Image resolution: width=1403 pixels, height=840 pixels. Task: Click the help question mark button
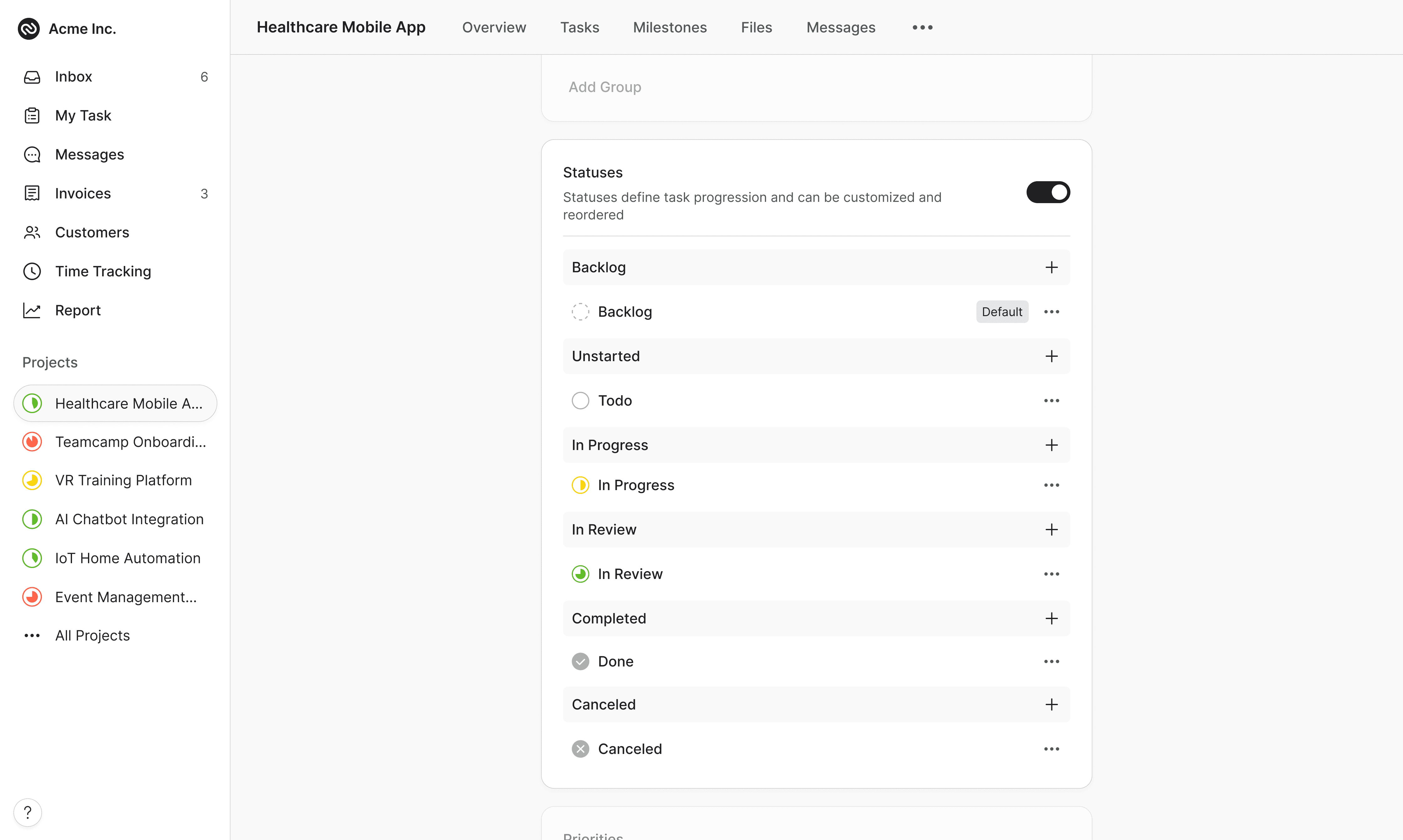(28, 813)
